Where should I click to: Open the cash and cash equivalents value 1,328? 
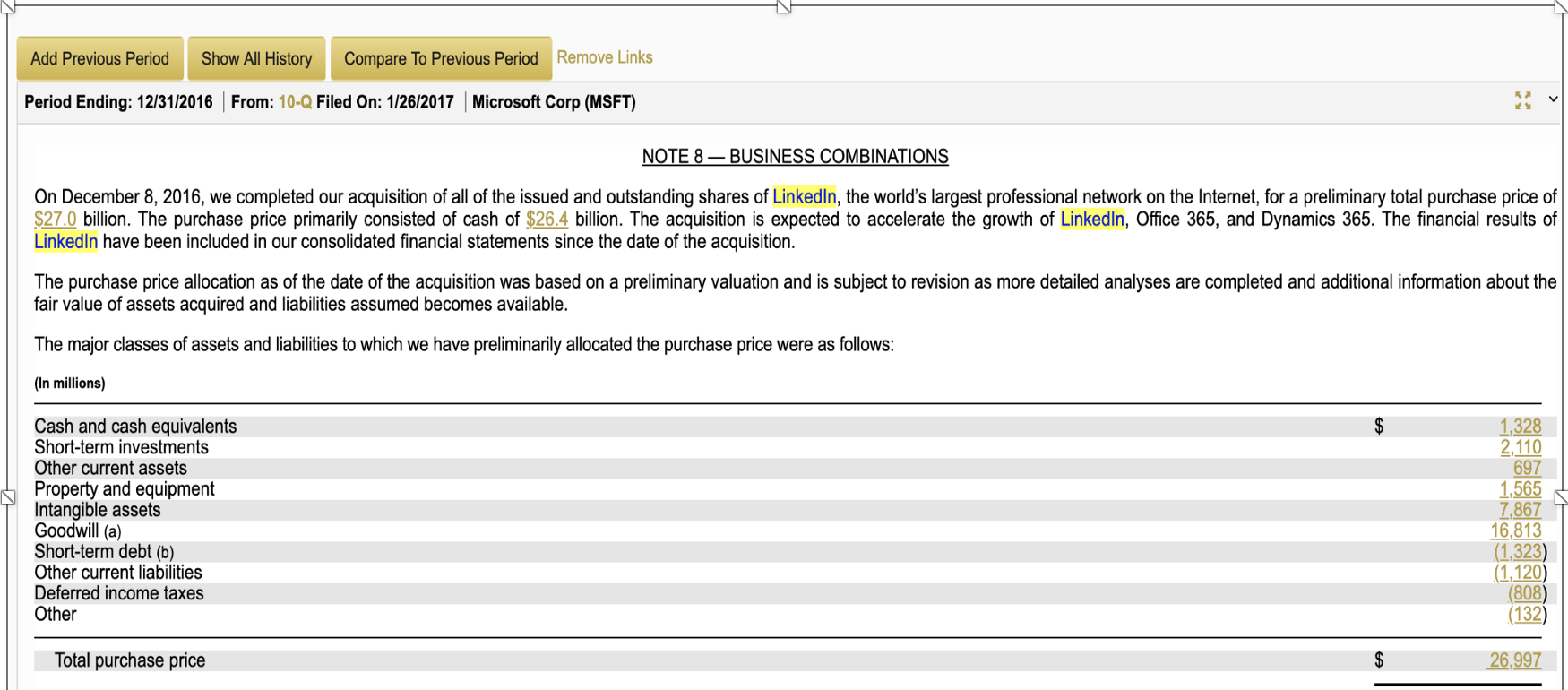1520,427
